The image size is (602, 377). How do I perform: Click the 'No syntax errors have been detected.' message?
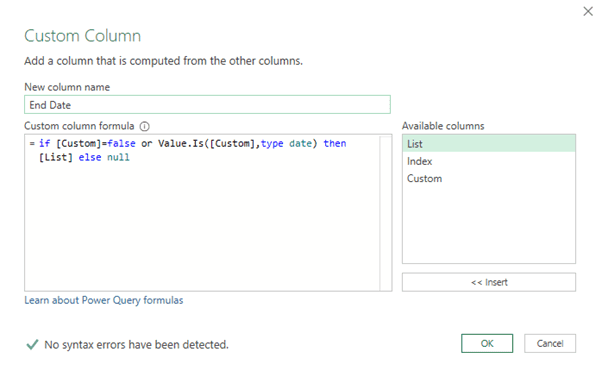coord(136,345)
